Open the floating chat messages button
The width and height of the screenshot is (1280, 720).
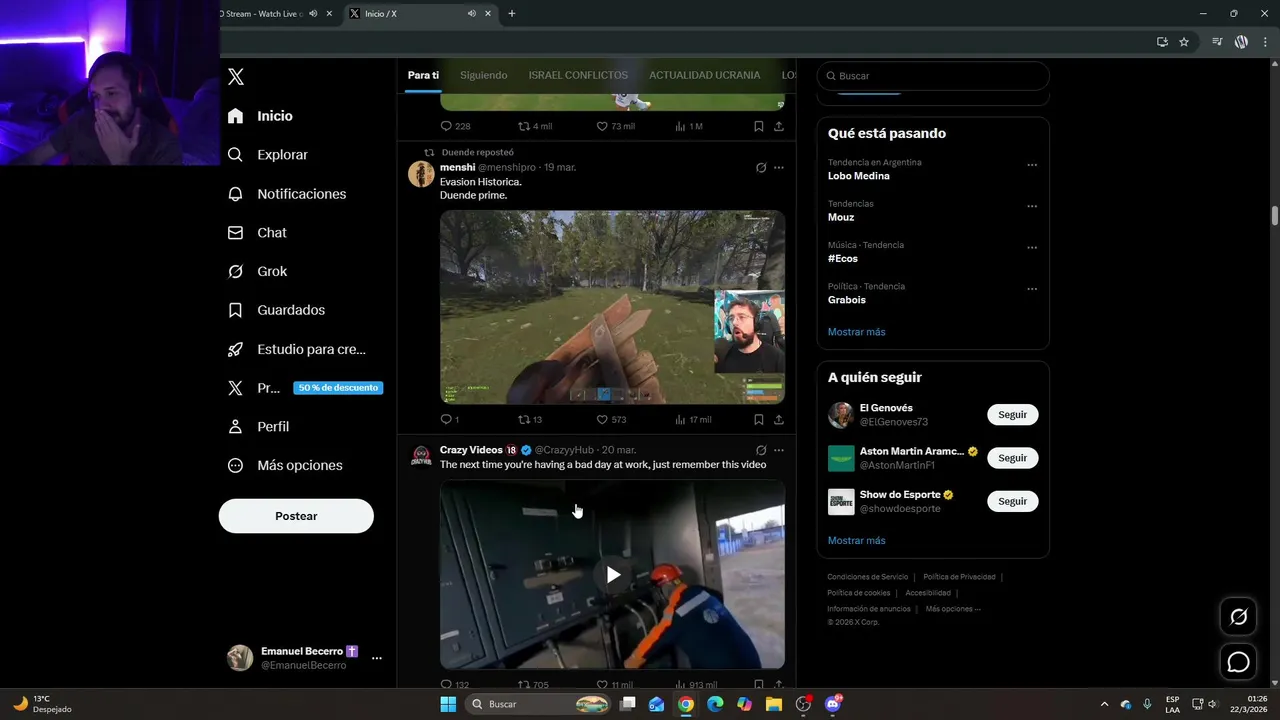tap(1238, 662)
